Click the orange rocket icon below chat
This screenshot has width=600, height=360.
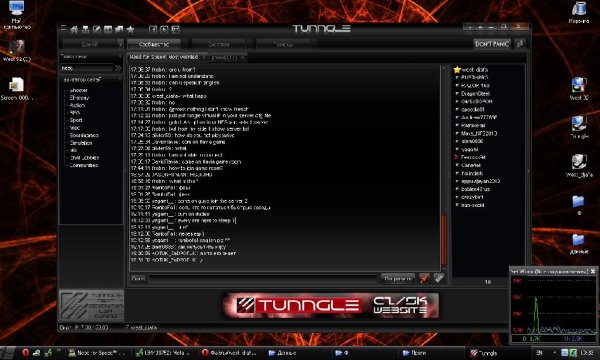pos(424,278)
